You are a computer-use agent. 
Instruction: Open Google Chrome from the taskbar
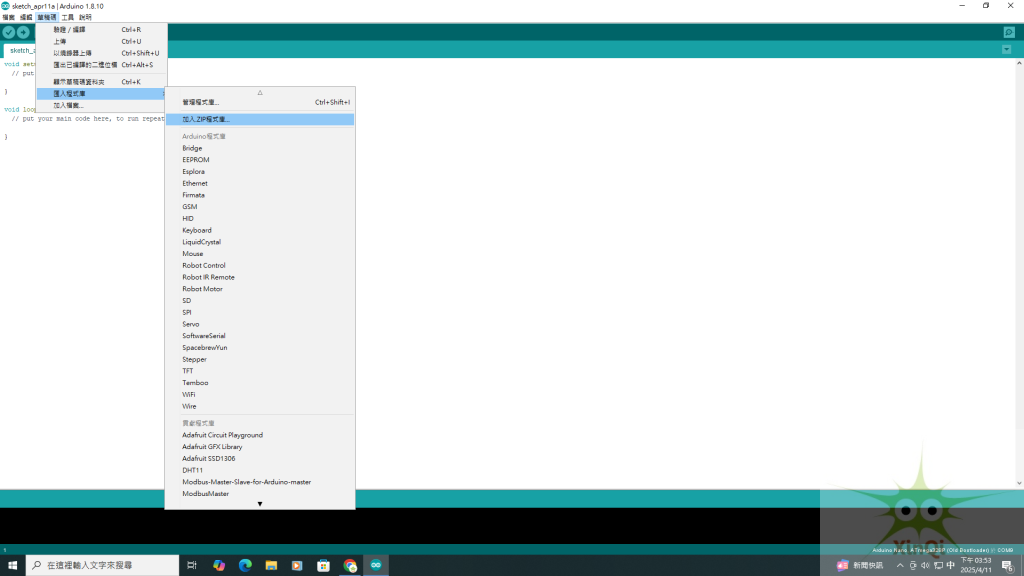pos(350,566)
